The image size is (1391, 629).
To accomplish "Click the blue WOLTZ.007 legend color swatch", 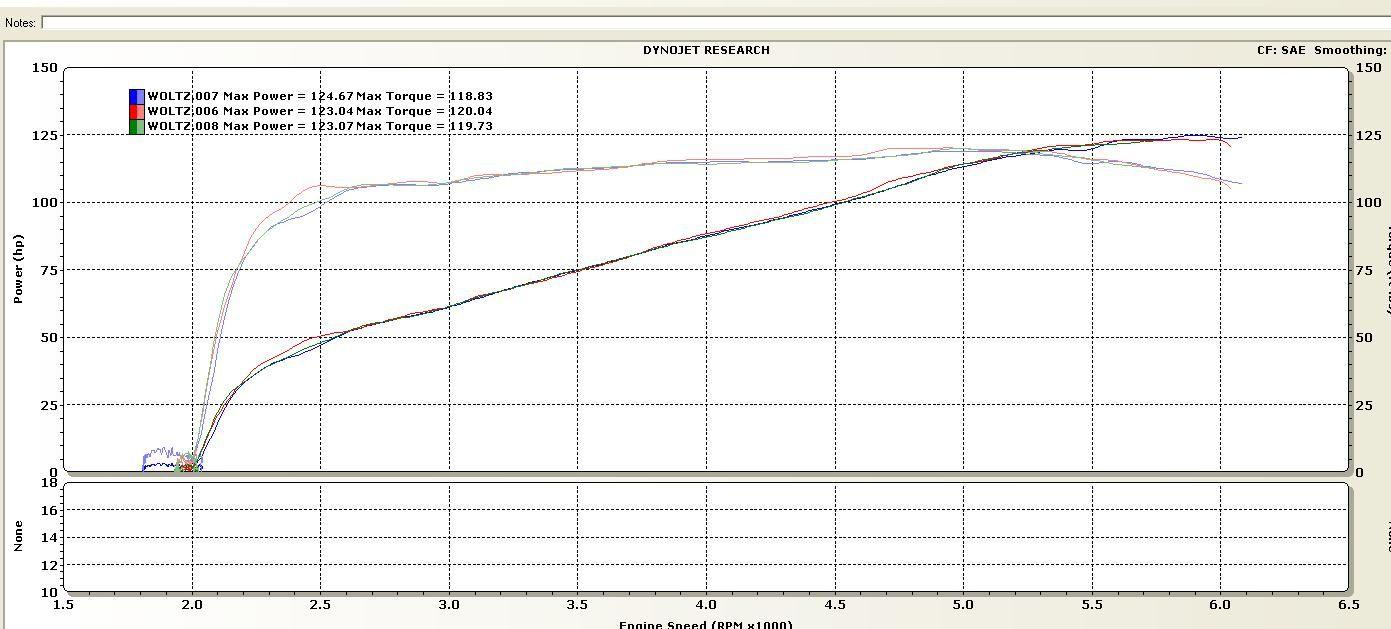I will [136, 96].
